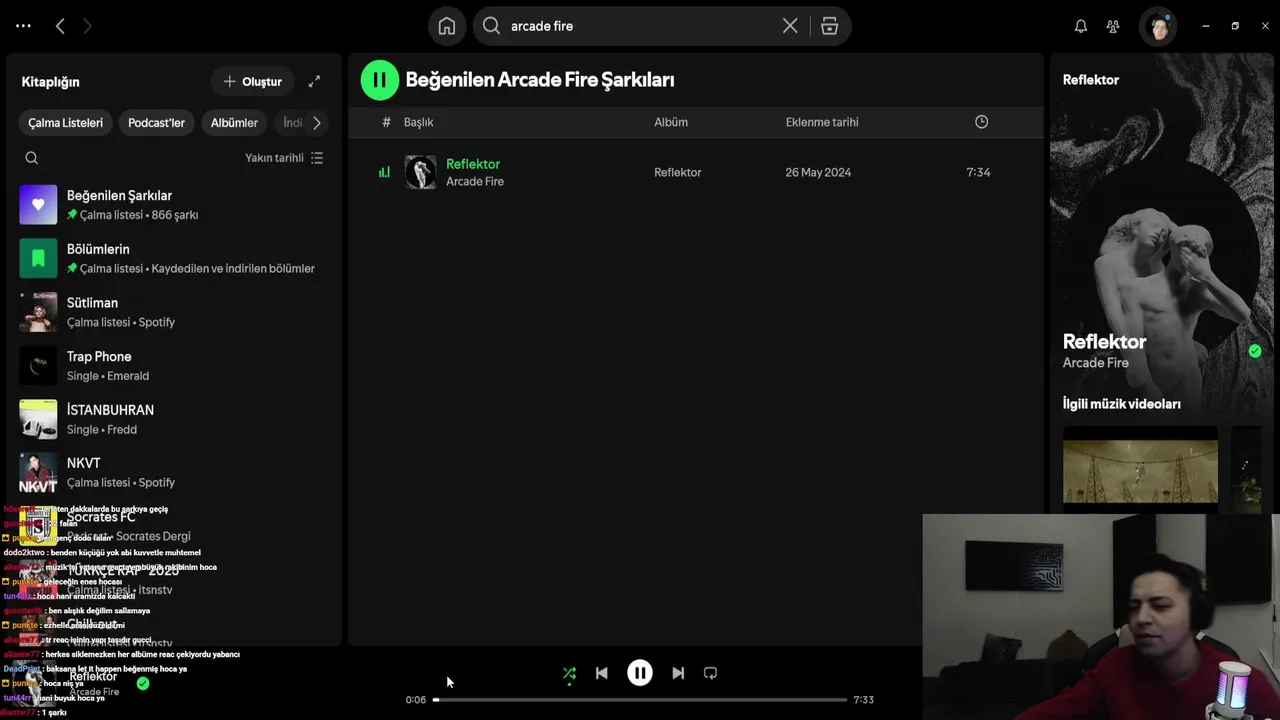Skip to the previous track
This screenshot has width=1280, height=720.
point(601,673)
